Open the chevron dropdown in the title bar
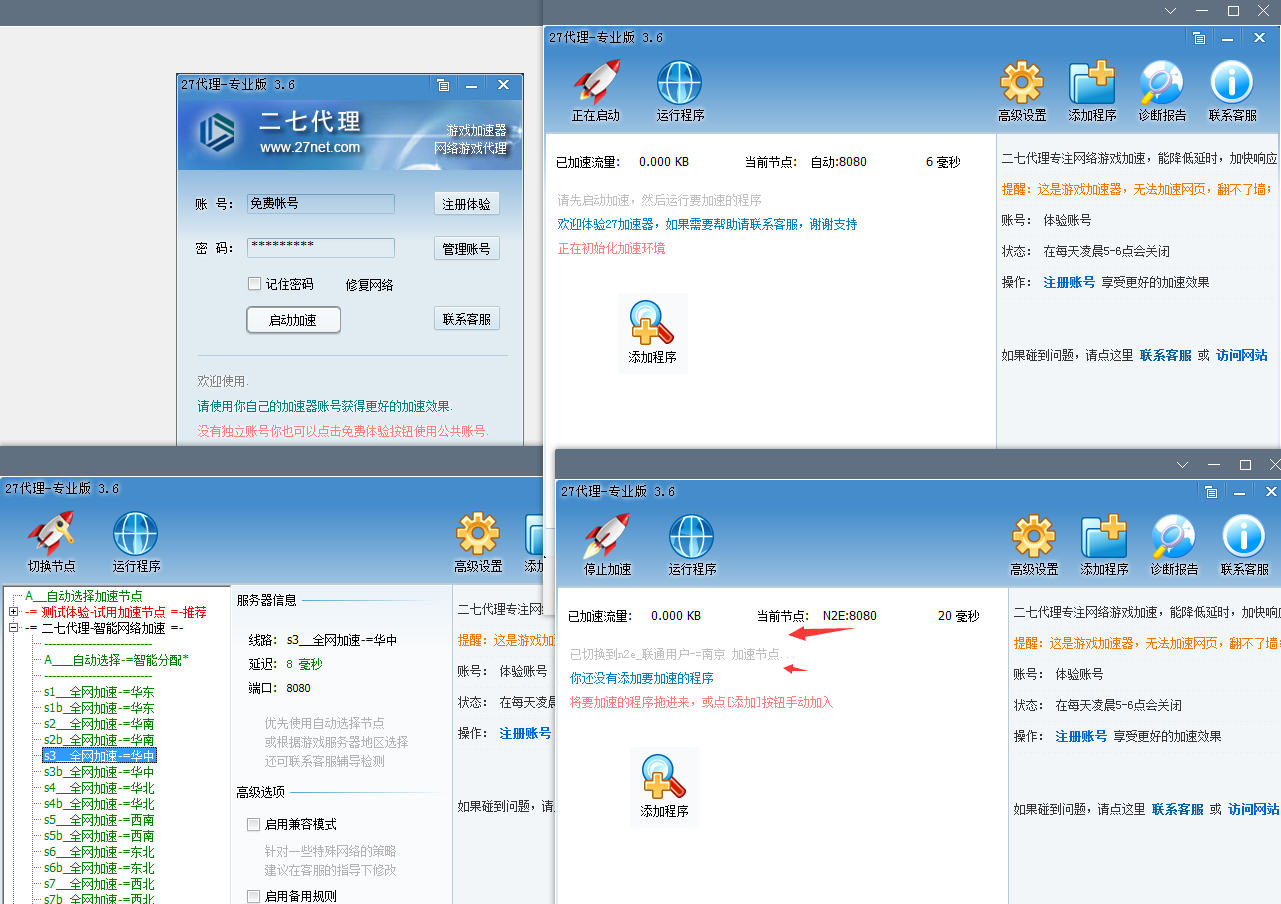Image resolution: width=1281 pixels, height=904 pixels. pyautogui.click(x=1170, y=11)
